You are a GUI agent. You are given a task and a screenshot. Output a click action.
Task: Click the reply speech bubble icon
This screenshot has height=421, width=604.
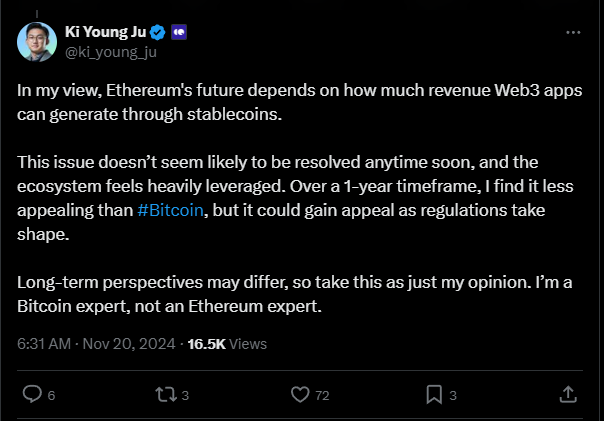click(32, 394)
